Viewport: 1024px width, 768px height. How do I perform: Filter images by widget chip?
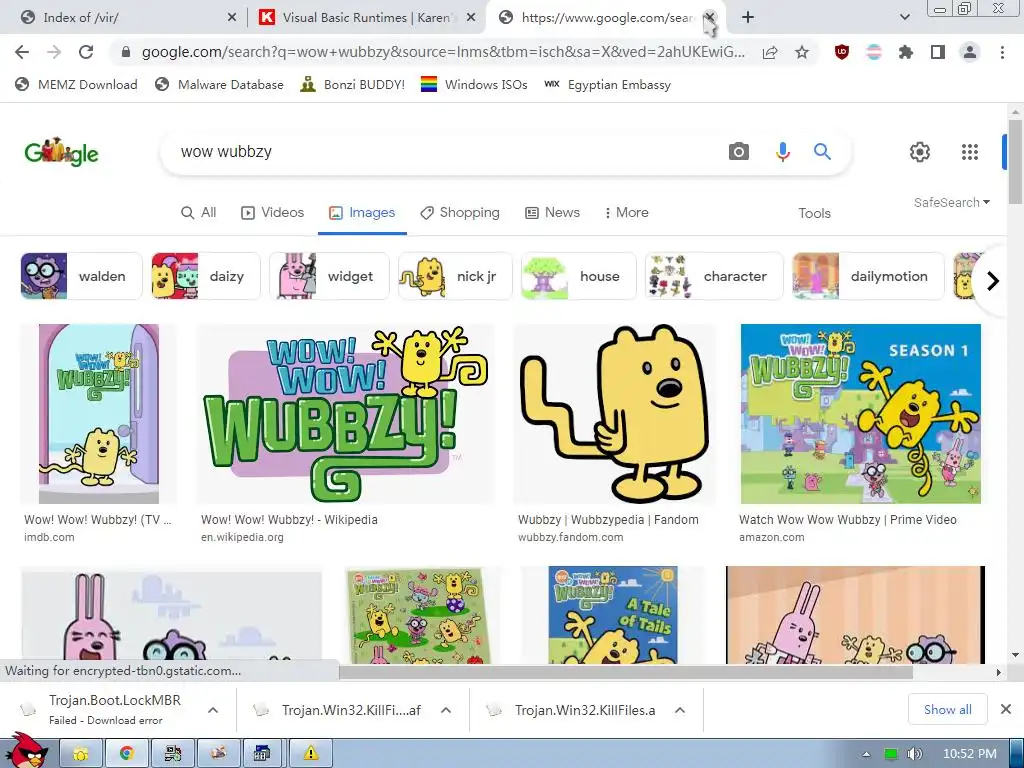(x=329, y=276)
